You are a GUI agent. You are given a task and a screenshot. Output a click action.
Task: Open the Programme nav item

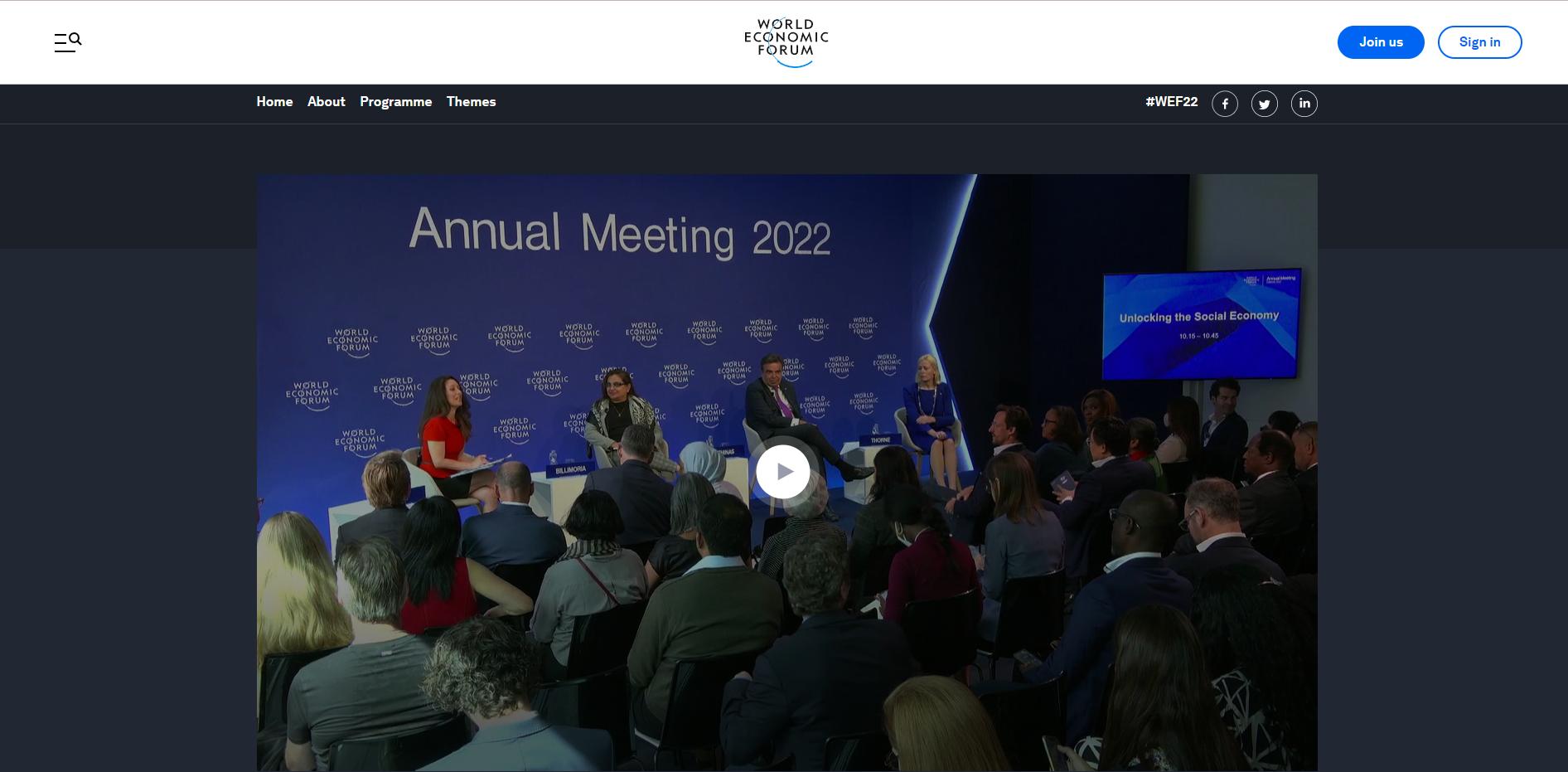[x=396, y=102]
